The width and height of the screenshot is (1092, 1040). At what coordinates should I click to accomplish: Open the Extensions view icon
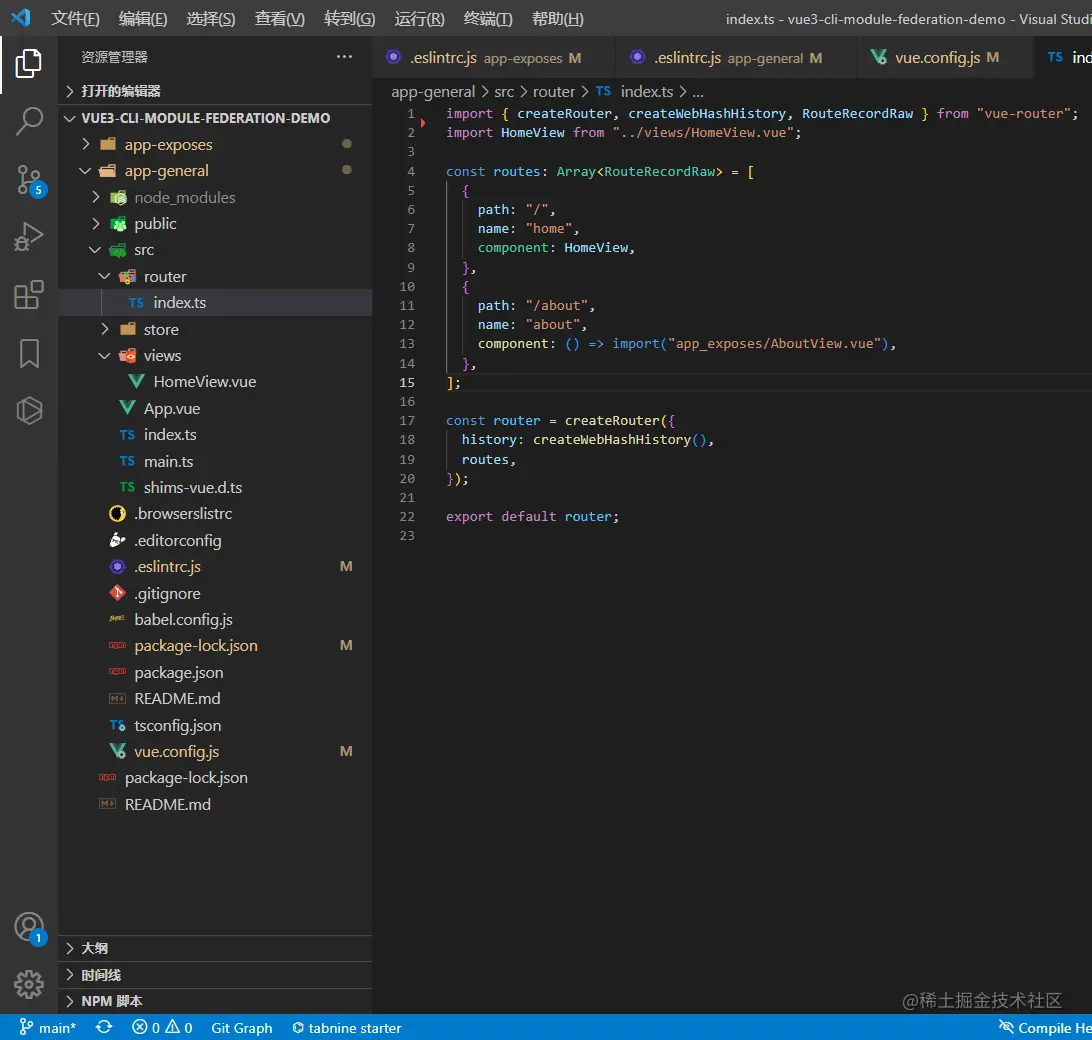[x=29, y=295]
